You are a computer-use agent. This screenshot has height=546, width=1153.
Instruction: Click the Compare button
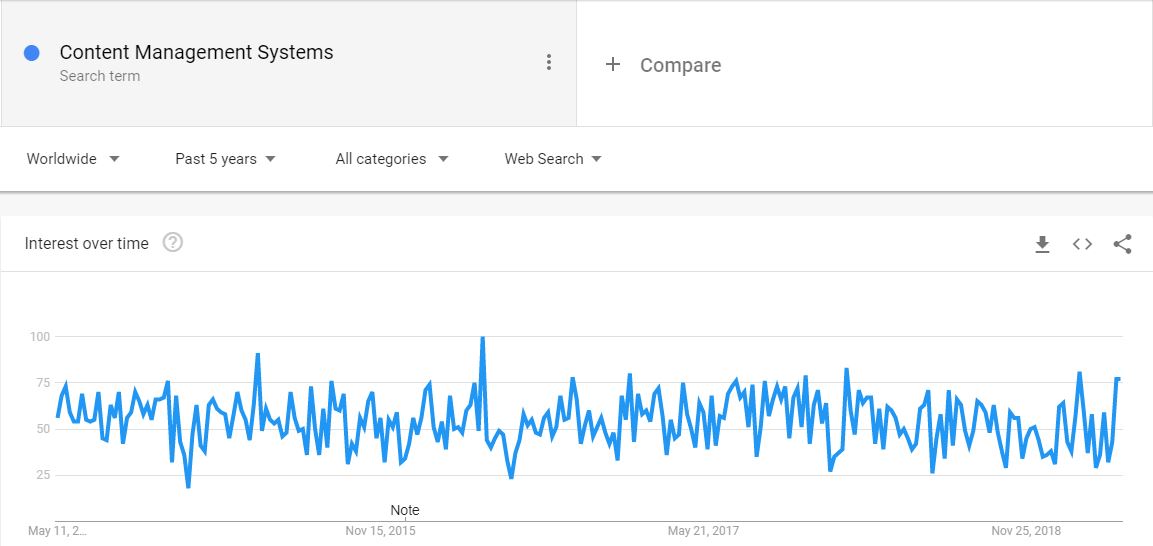coord(663,65)
